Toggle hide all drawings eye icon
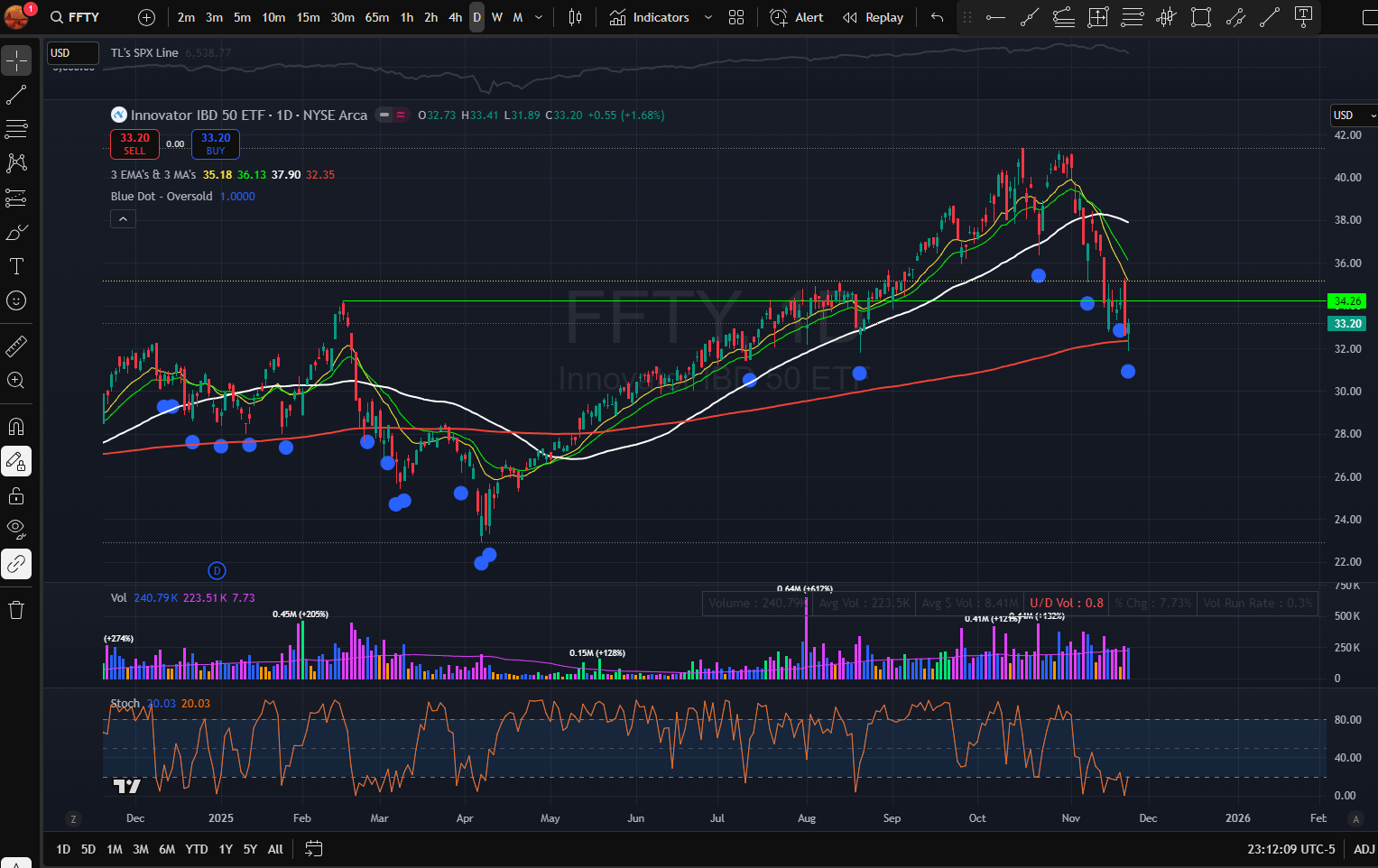This screenshot has height=868, width=1378. click(x=16, y=529)
